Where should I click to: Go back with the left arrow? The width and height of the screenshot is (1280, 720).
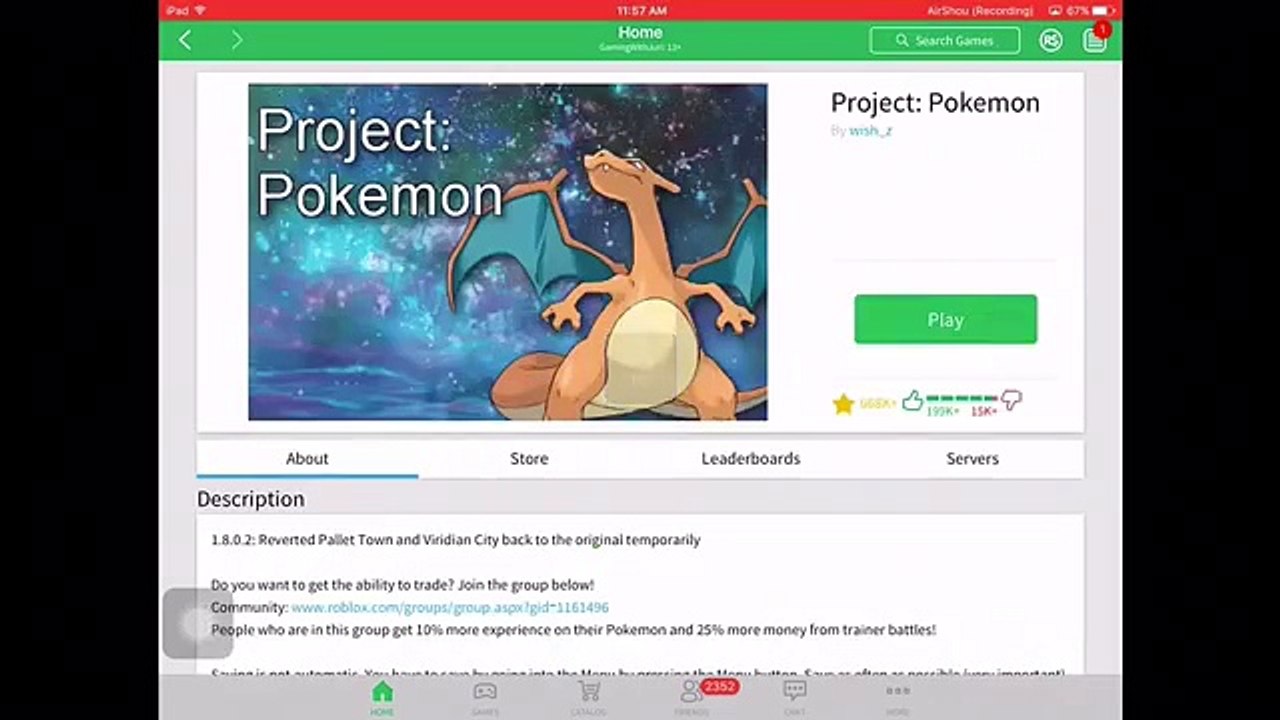coord(185,40)
